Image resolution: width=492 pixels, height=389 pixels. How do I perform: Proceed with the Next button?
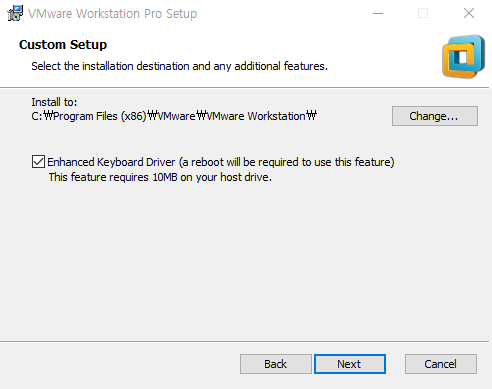click(350, 364)
